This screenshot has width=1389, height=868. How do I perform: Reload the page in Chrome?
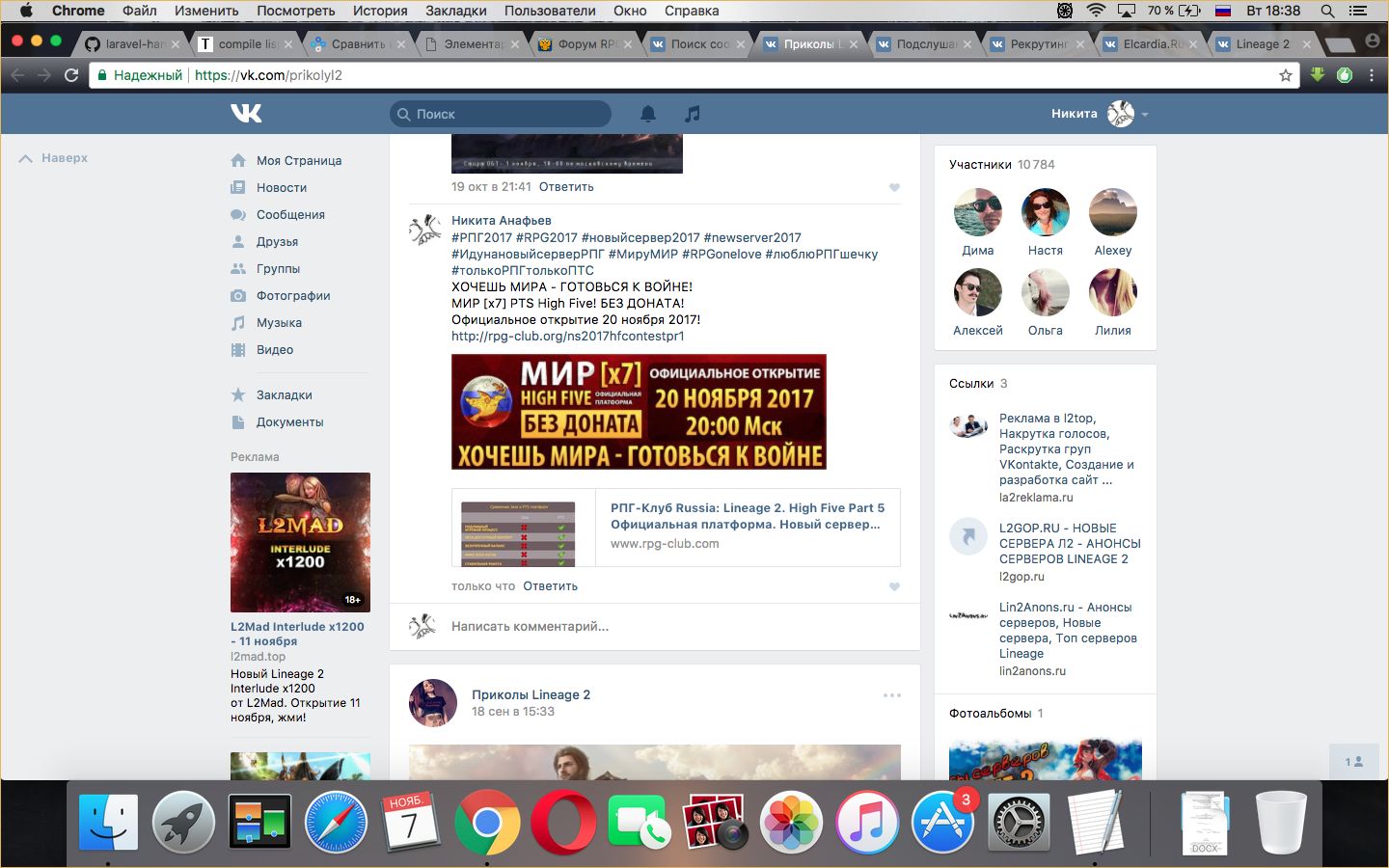tap(71, 75)
